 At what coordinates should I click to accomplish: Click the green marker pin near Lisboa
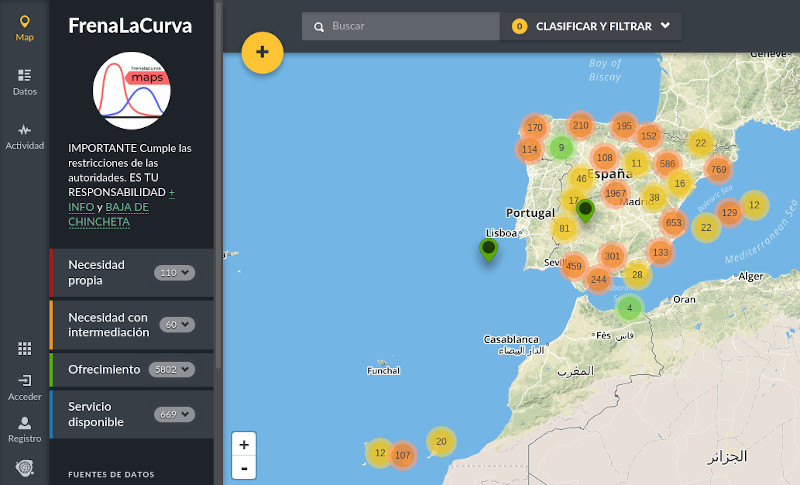pyautogui.click(x=488, y=250)
